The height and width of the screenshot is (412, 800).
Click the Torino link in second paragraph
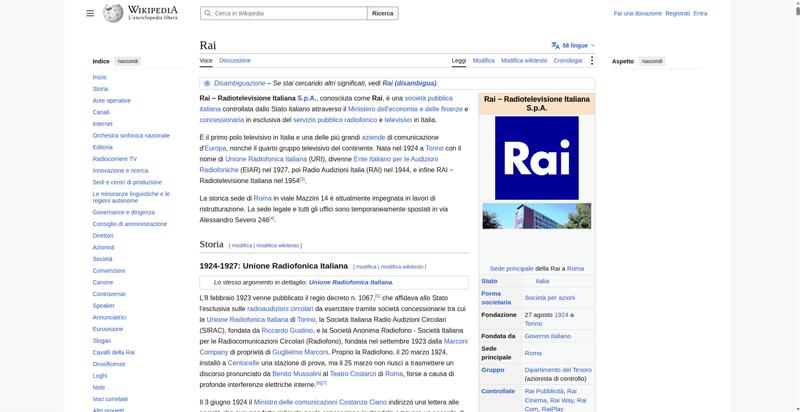pyautogui.click(x=434, y=148)
